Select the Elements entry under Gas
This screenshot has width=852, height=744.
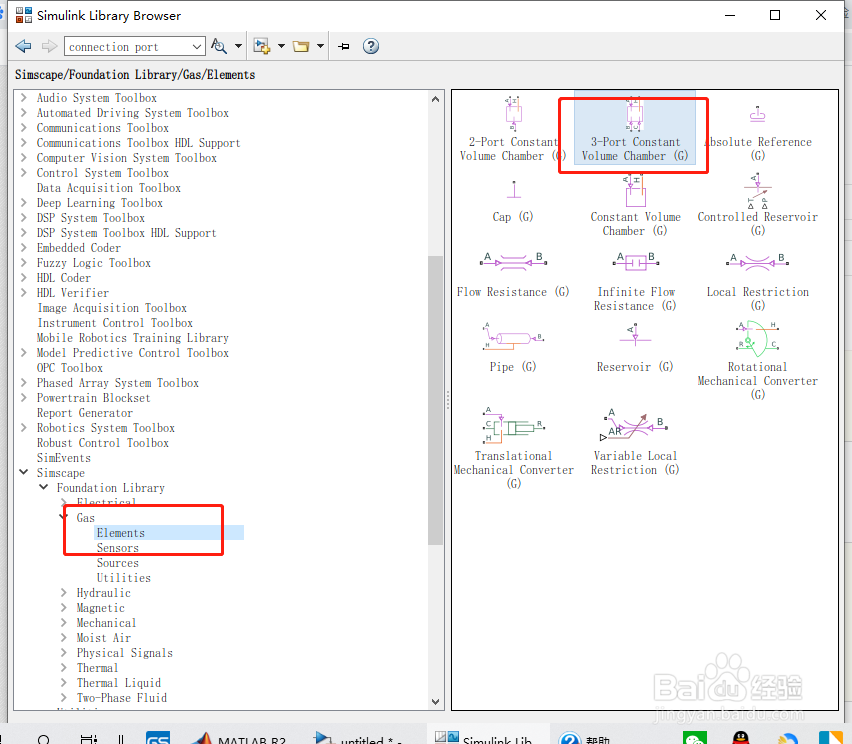click(x=121, y=533)
